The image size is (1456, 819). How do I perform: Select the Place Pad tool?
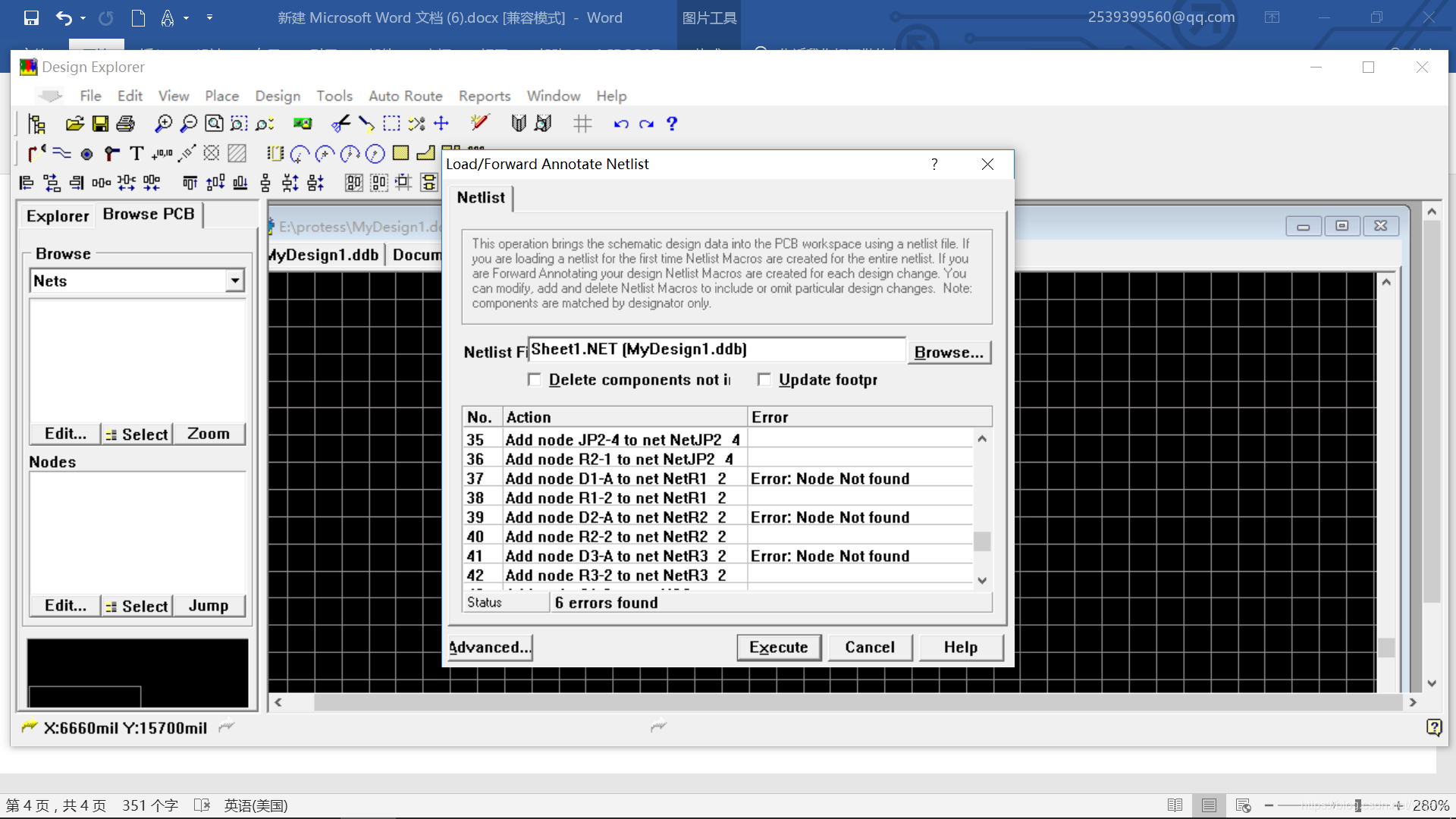(86, 154)
